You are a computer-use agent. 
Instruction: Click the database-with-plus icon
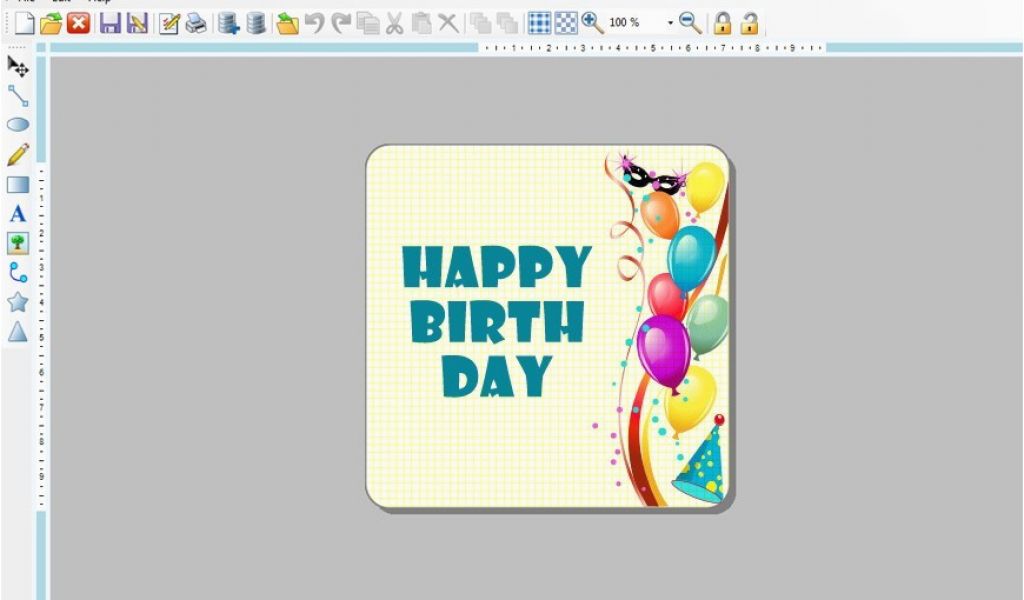[x=229, y=24]
